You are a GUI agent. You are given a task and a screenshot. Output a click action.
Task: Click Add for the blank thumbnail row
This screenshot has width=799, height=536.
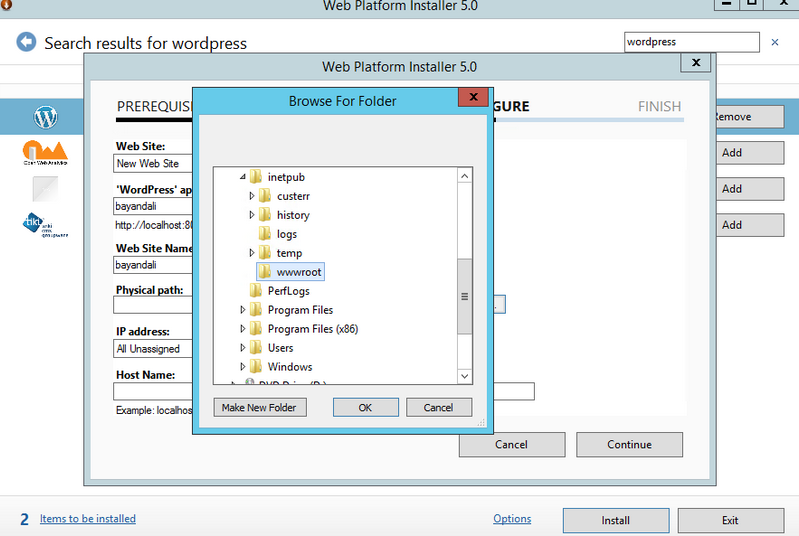tap(750, 189)
